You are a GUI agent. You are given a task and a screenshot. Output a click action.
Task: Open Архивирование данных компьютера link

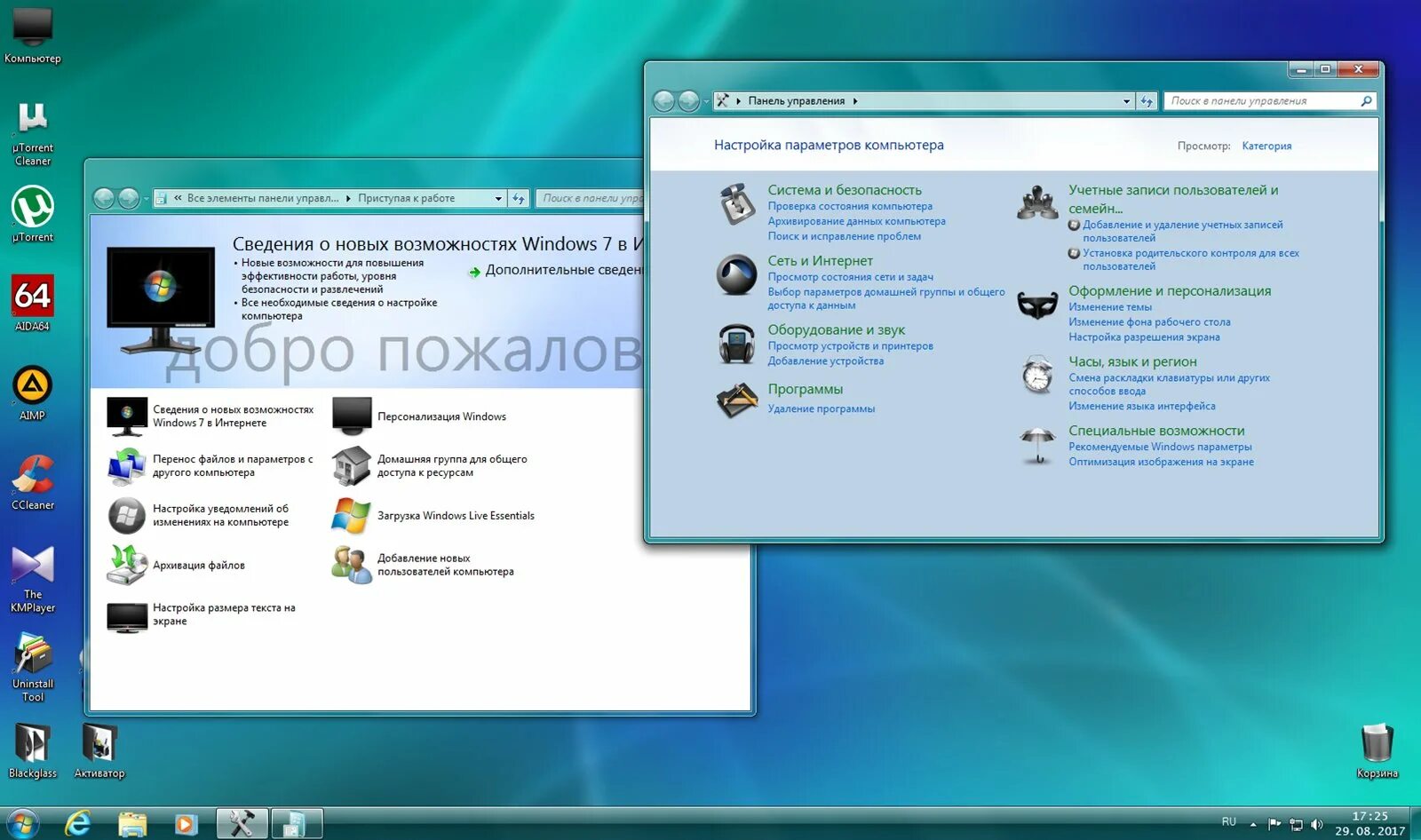(x=856, y=221)
